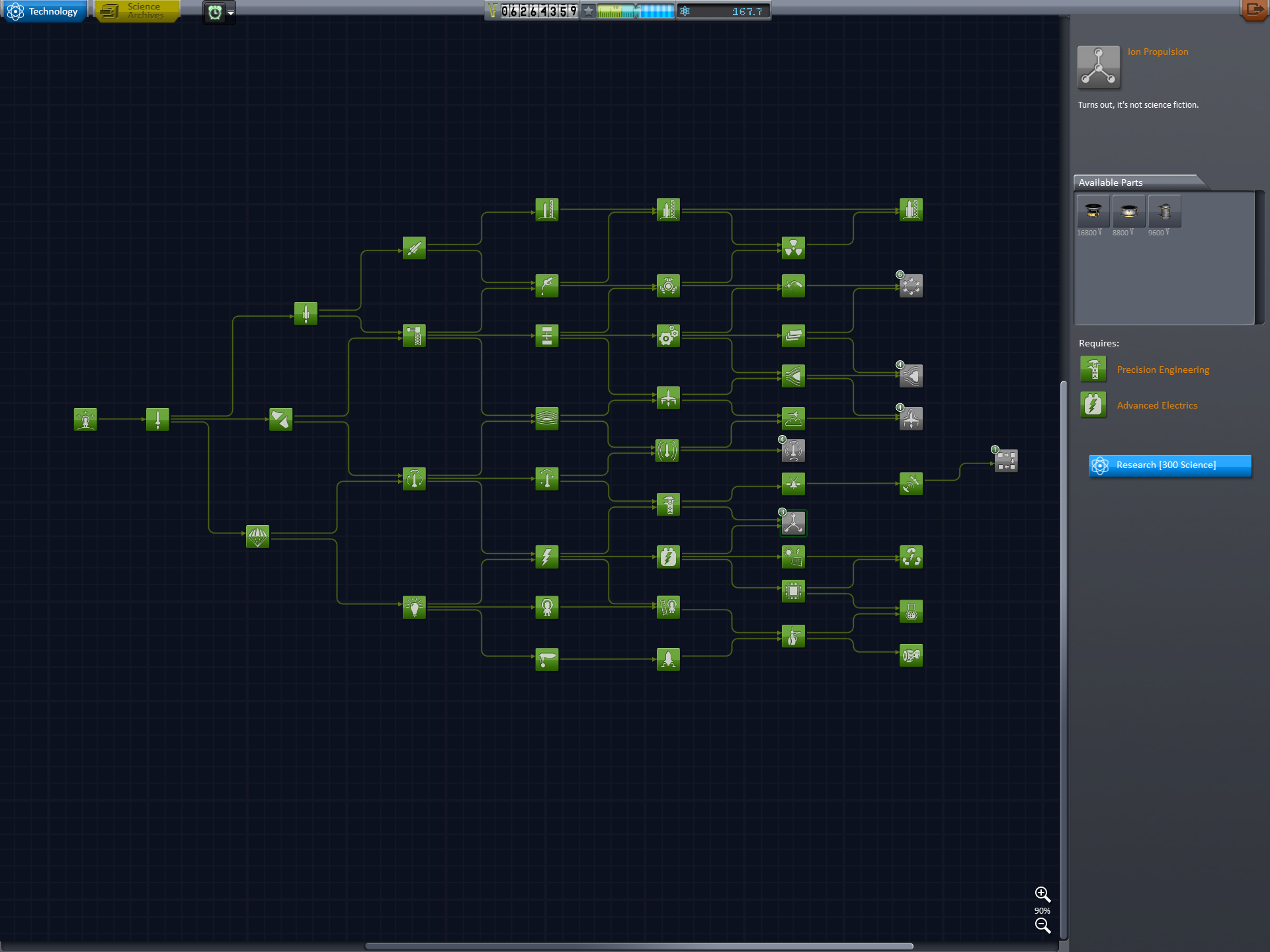Select the Basic Science light bulb node
This screenshot has height=952, width=1270.
(414, 607)
